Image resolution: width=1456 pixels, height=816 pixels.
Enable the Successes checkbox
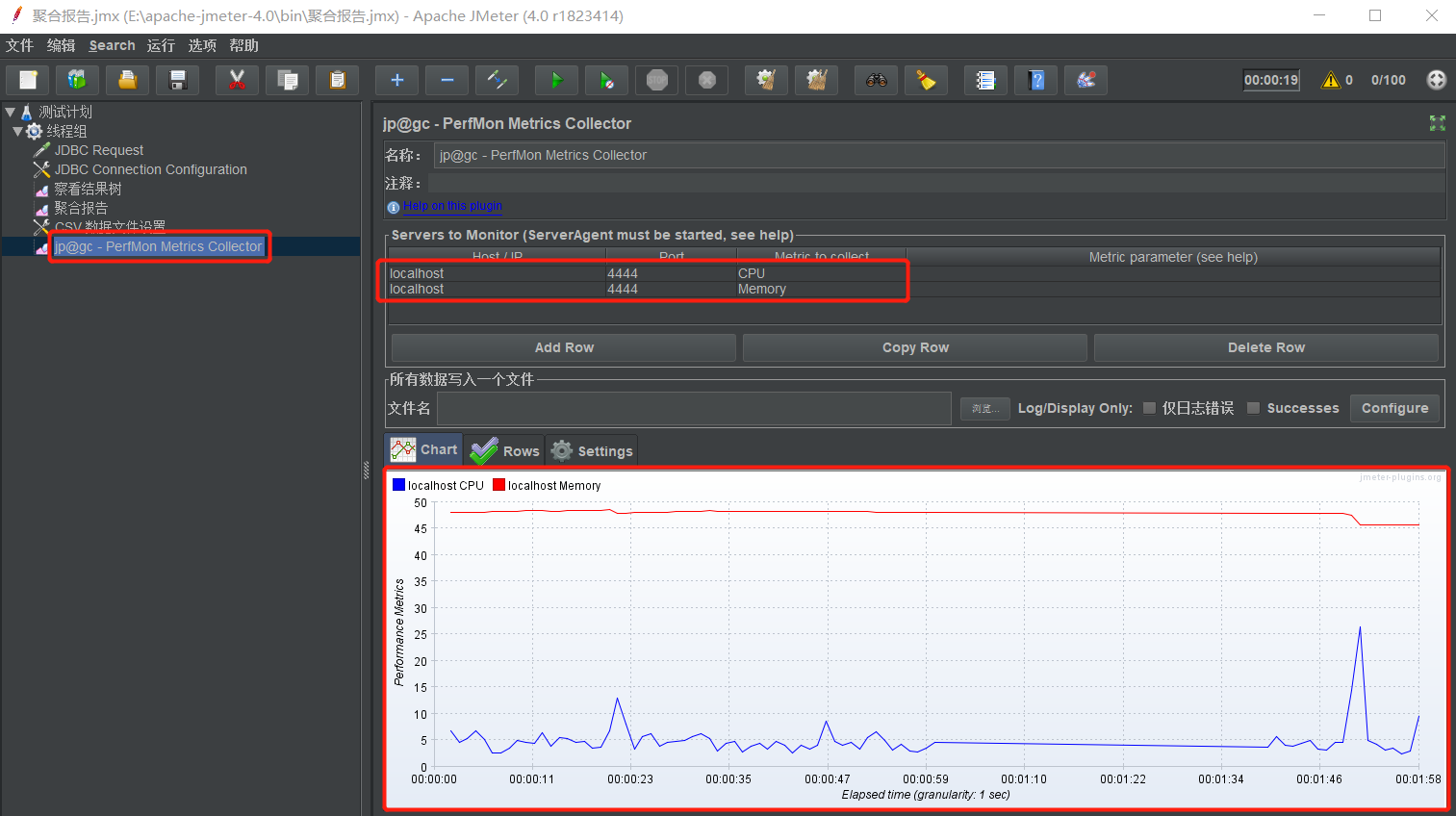pyautogui.click(x=1253, y=408)
